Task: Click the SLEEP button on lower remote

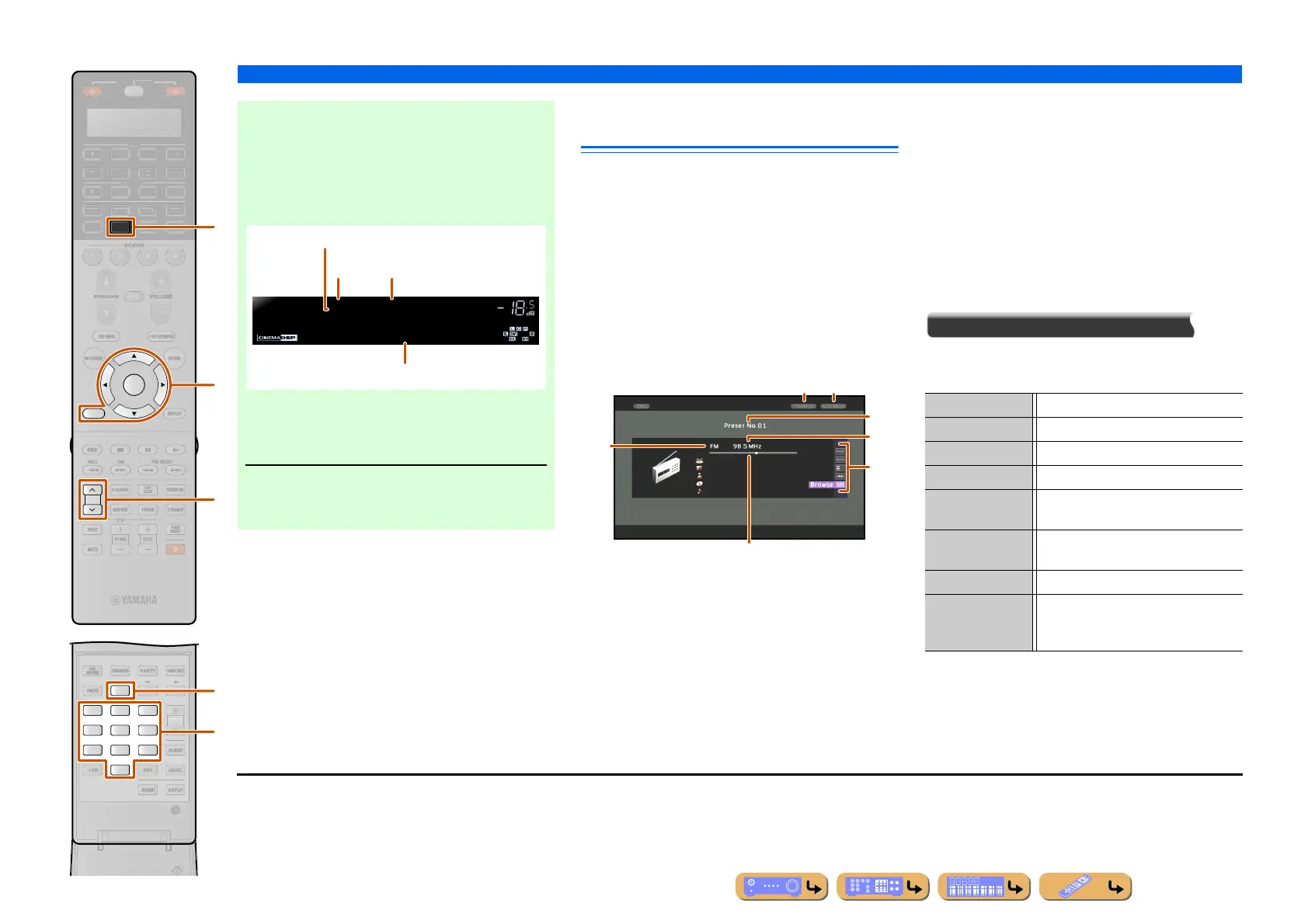Action: [x=176, y=750]
